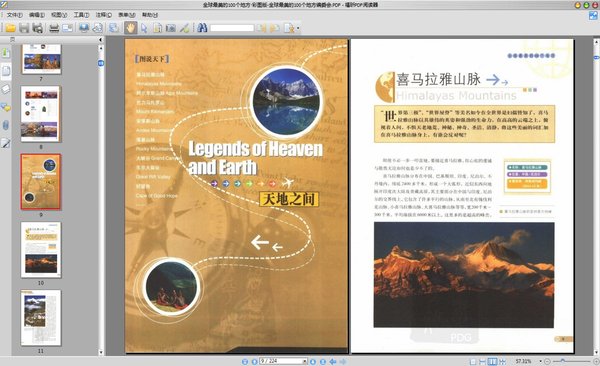600x366 pixels.
Task: Select the arrow selection tool
Action: pyautogui.click(x=144, y=28)
